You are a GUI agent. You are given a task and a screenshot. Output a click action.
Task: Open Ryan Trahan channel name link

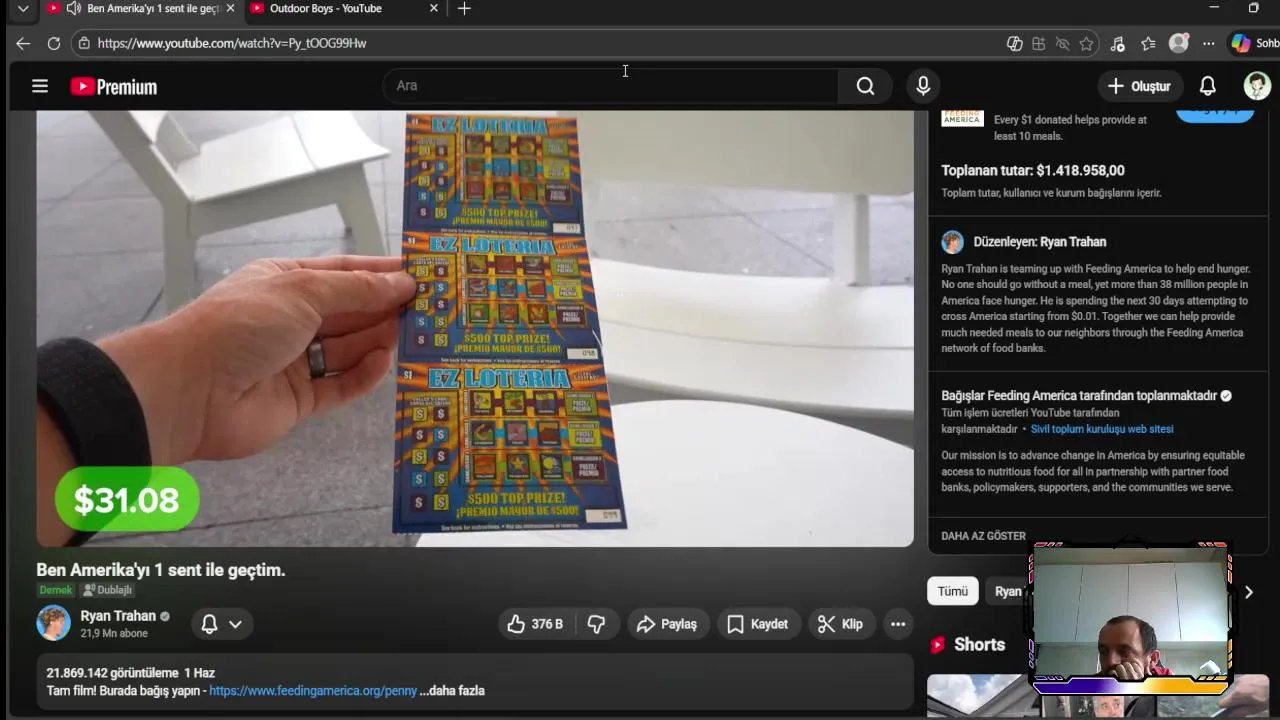118,616
